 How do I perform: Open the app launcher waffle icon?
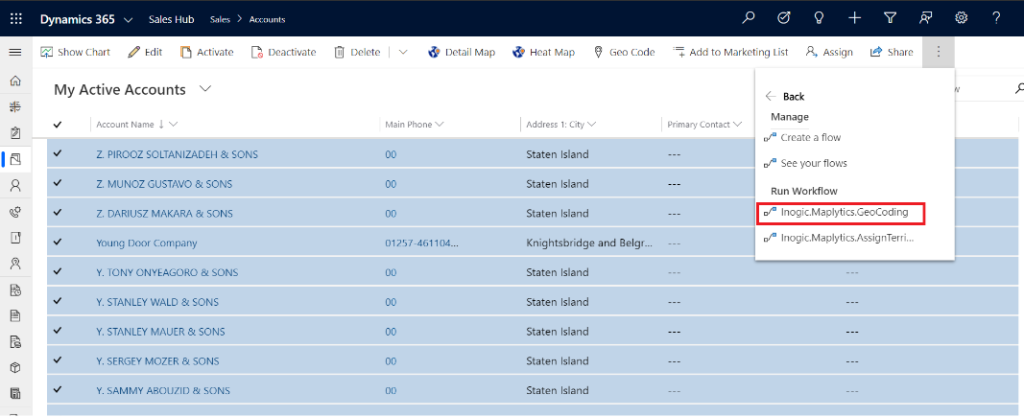(16, 18)
